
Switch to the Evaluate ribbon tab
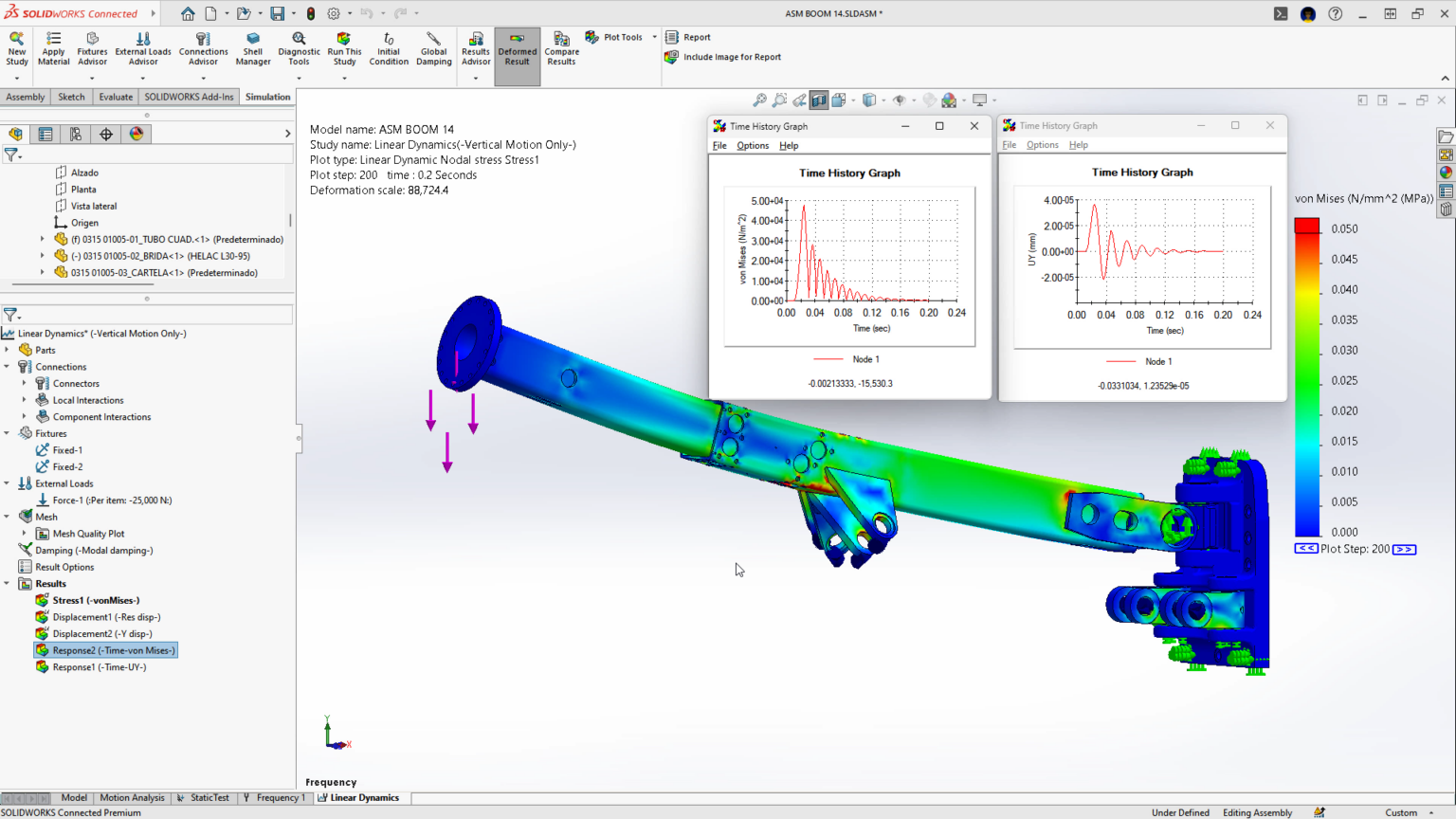[x=116, y=97]
